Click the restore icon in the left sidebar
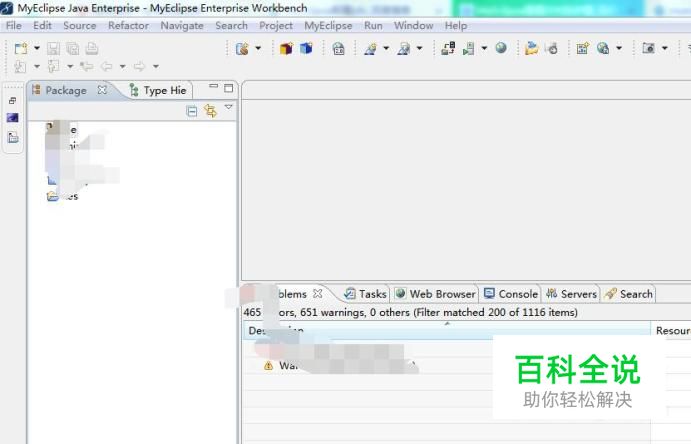This screenshot has height=444, width=691. click(12, 101)
